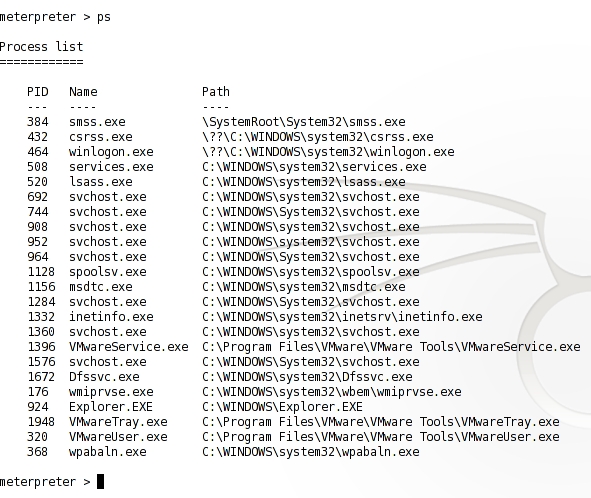Click the VMwareService.exe process name

point(129,347)
